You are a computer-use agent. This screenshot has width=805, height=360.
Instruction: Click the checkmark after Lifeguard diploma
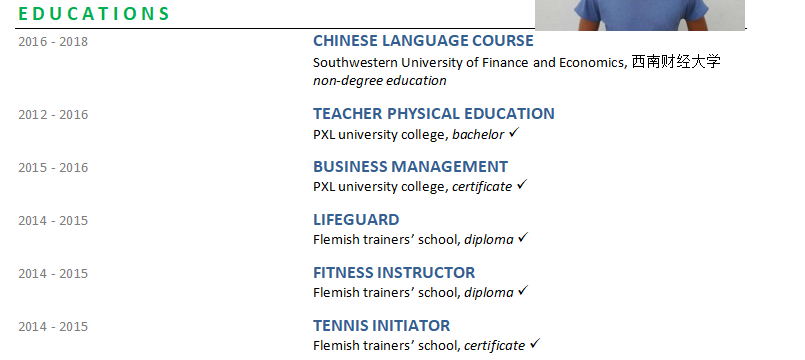[523, 238]
